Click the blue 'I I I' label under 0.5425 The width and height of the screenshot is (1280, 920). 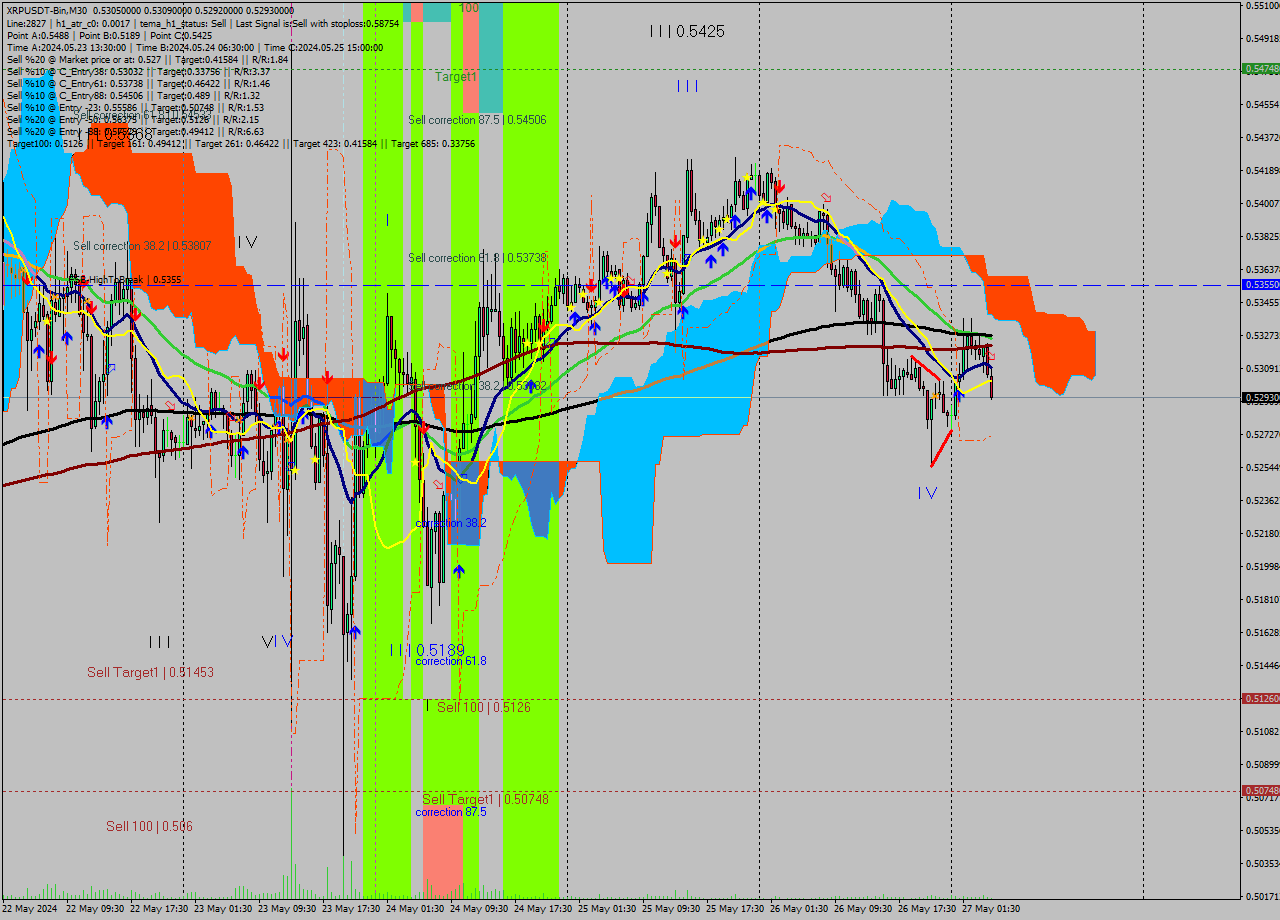(687, 86)
